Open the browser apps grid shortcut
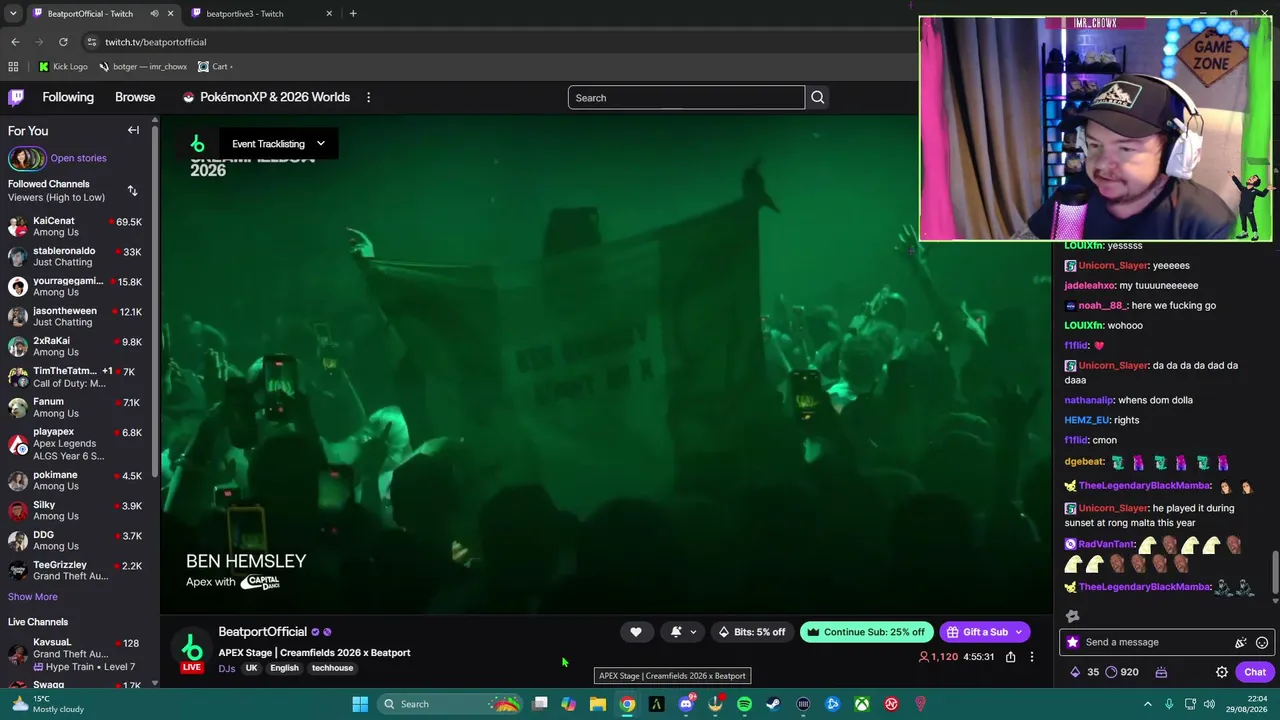The height and width of the screenshot is (720, 1280). coord(13,67)
